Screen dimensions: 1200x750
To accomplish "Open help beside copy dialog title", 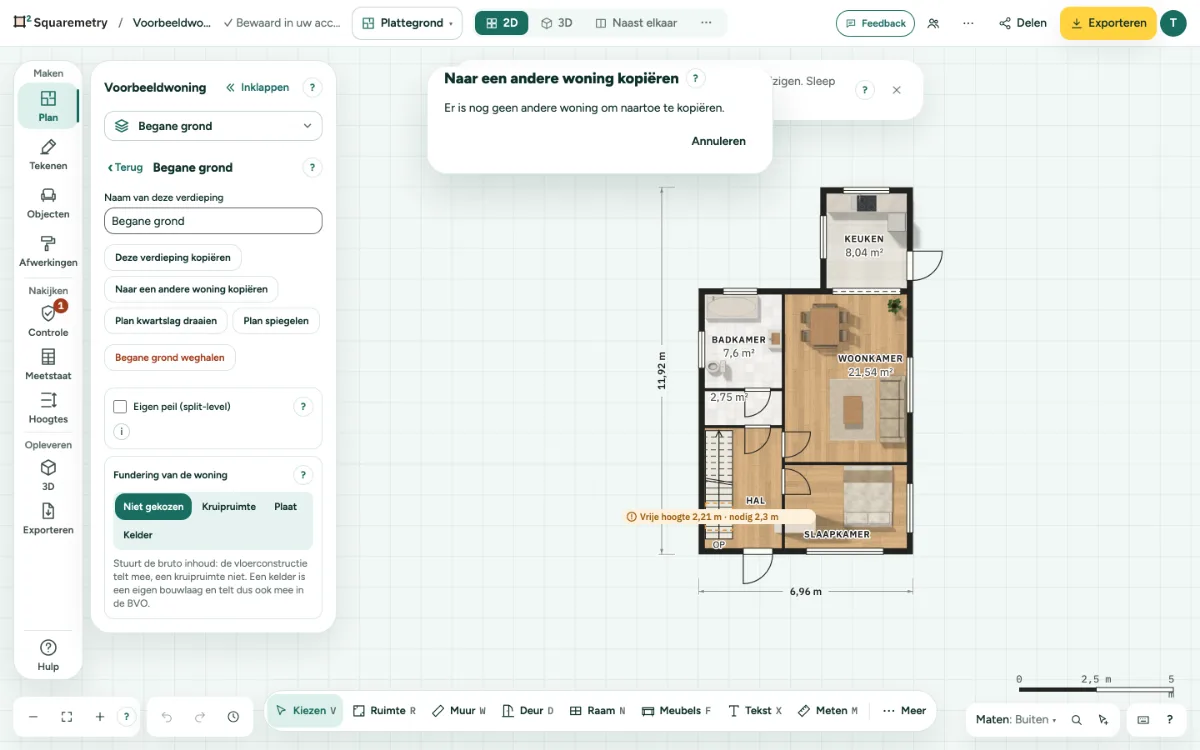I will [x=696, y=79].
